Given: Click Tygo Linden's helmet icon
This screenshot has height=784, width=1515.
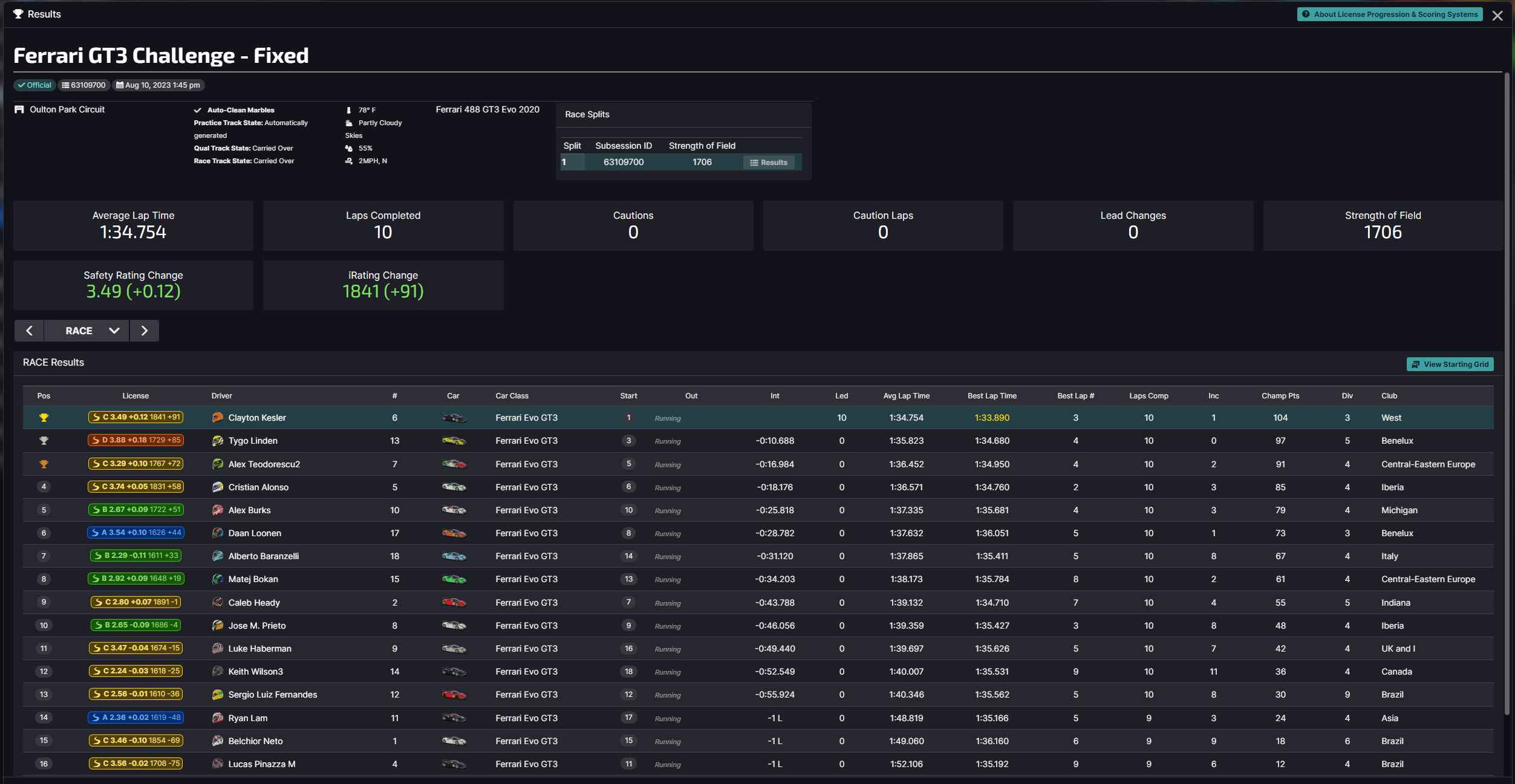Looking at the screenshot, I should [x=218, y=441].
